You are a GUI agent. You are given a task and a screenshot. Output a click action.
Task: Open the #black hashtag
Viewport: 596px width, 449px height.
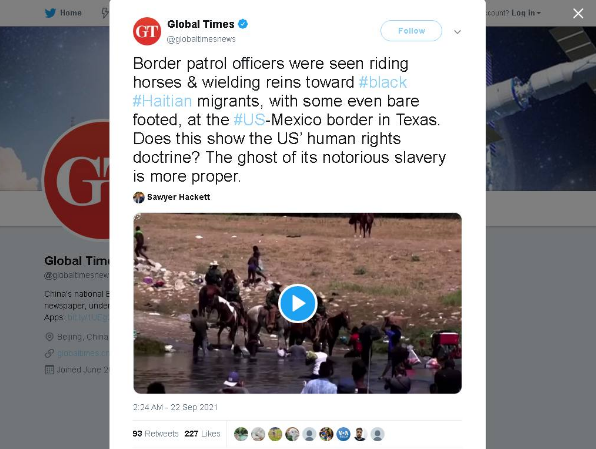(x=383, y=82)
